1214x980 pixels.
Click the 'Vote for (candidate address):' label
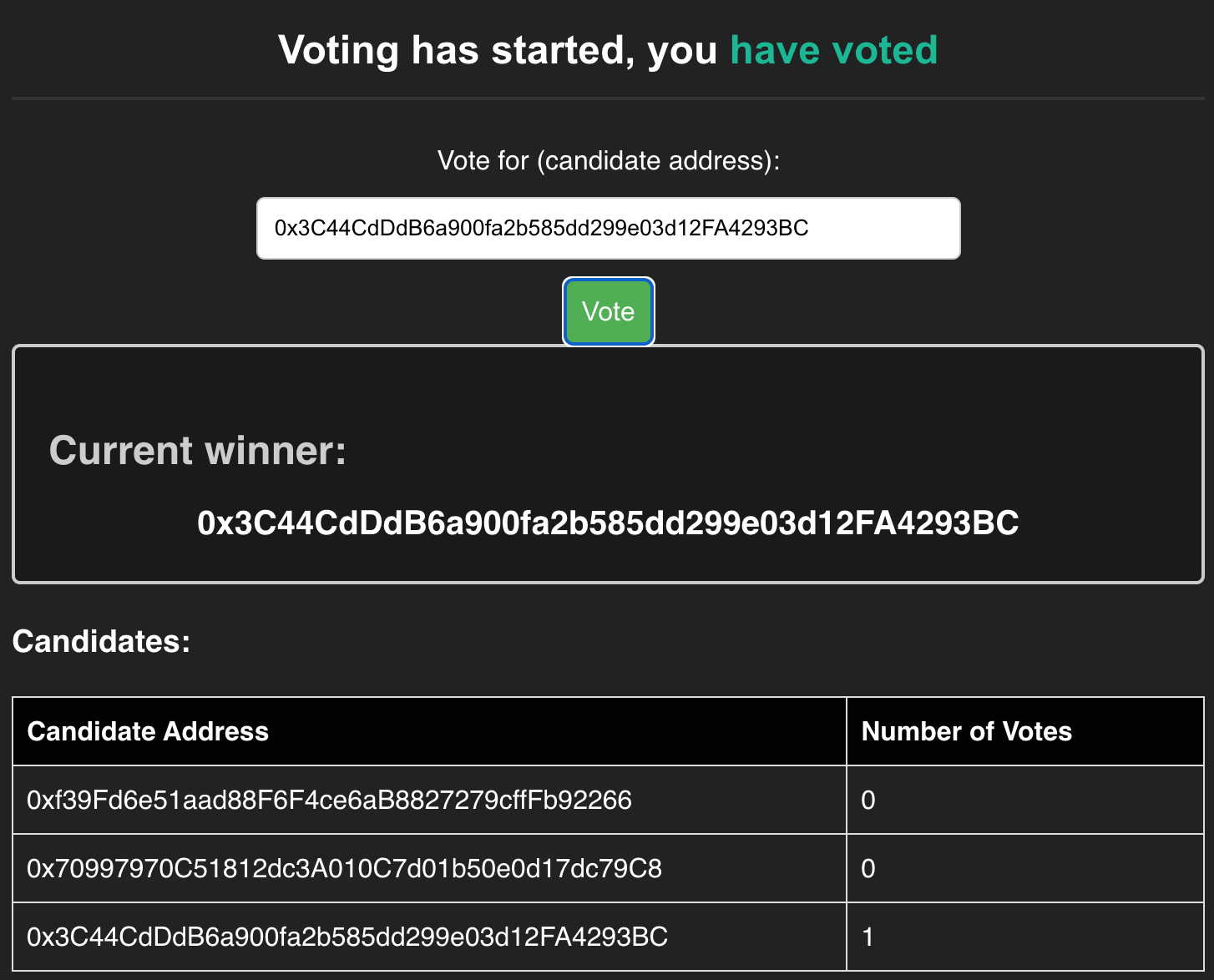coord(608,160)
